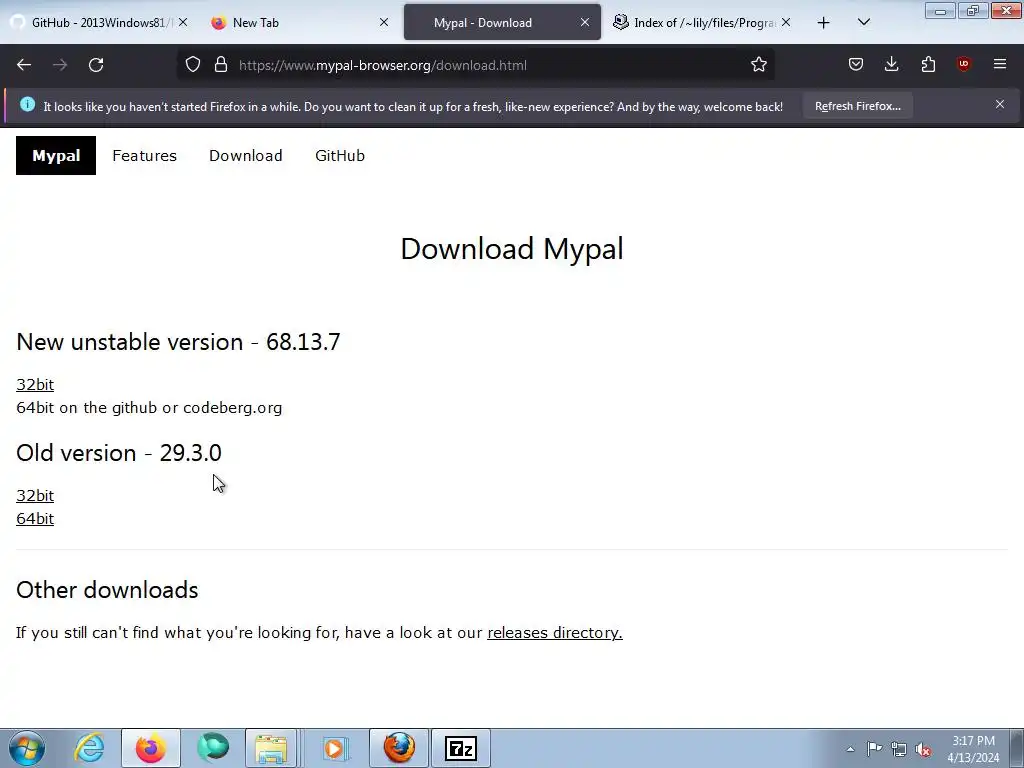Open the Download navigation link
The image size is (1024, 768).
pyautogui.click(x=246, y=155)
